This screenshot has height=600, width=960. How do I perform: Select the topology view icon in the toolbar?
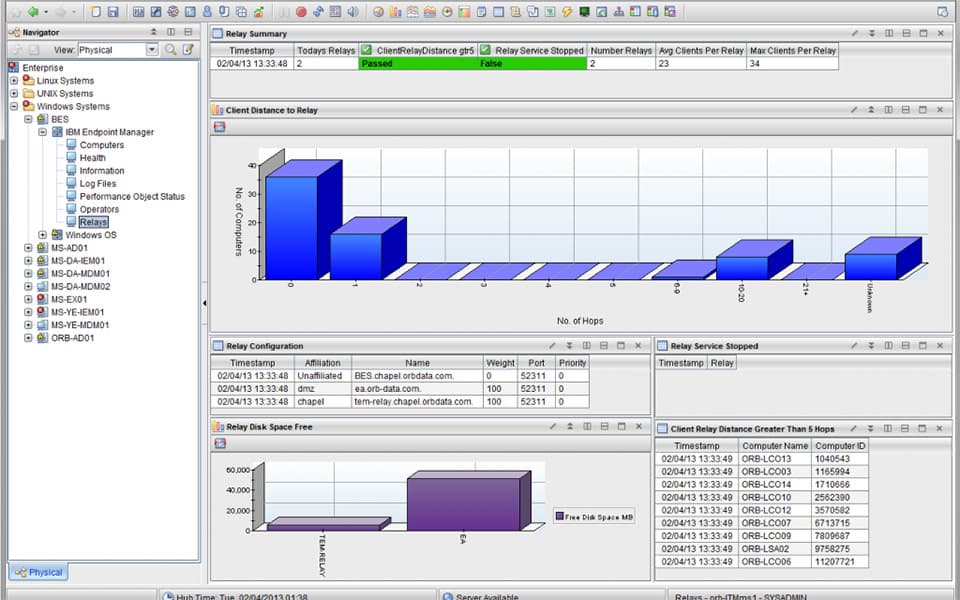click(618, 12)
